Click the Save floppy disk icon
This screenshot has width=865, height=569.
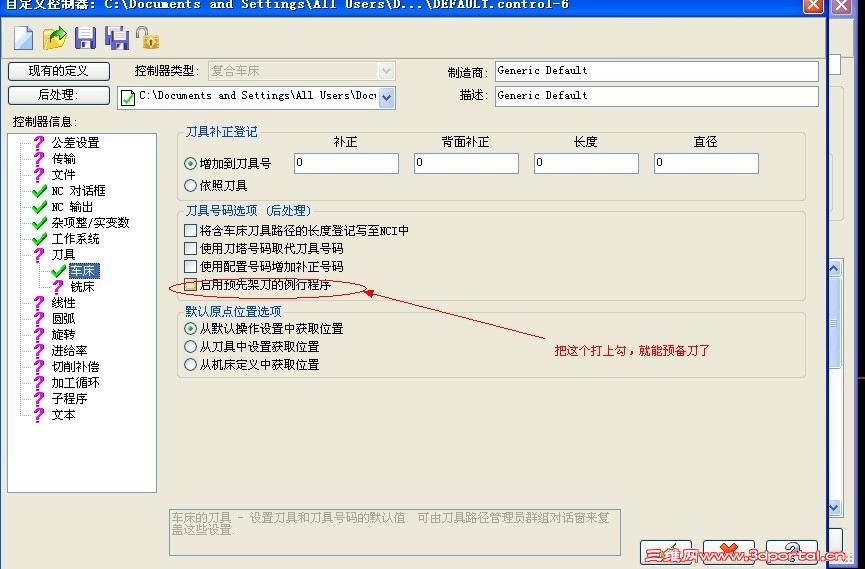85,38
